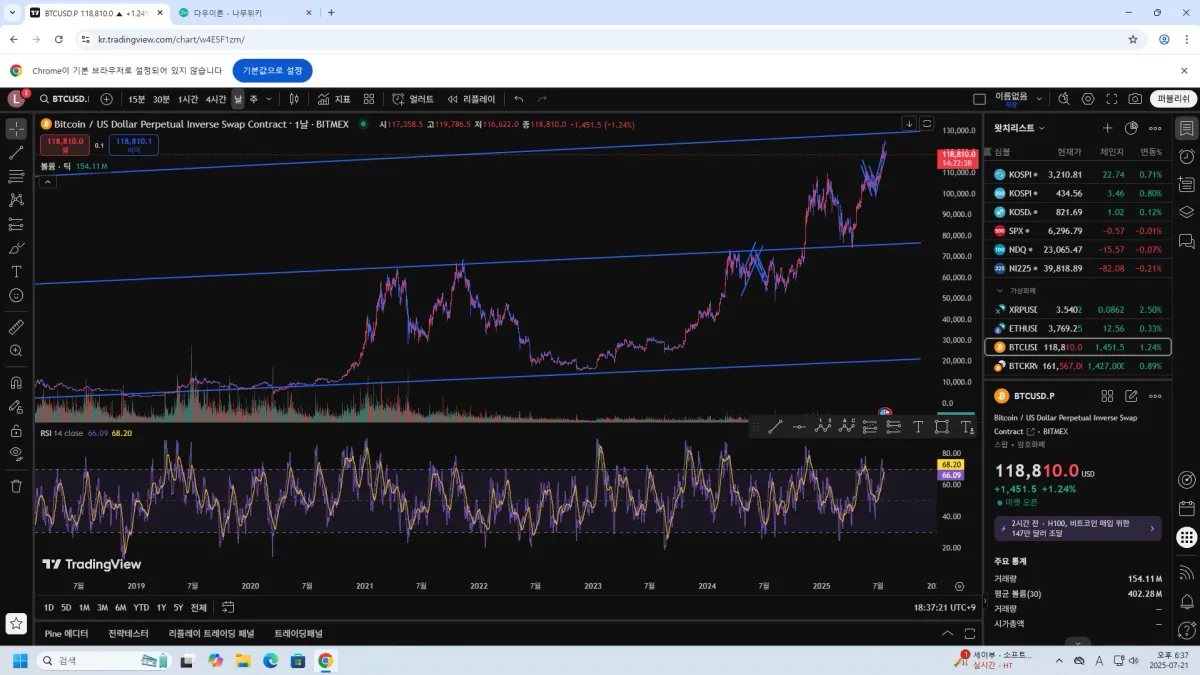Collapse the indicator legend arrow
Viewport: 1200px width, 675px height.
[48, 181]
